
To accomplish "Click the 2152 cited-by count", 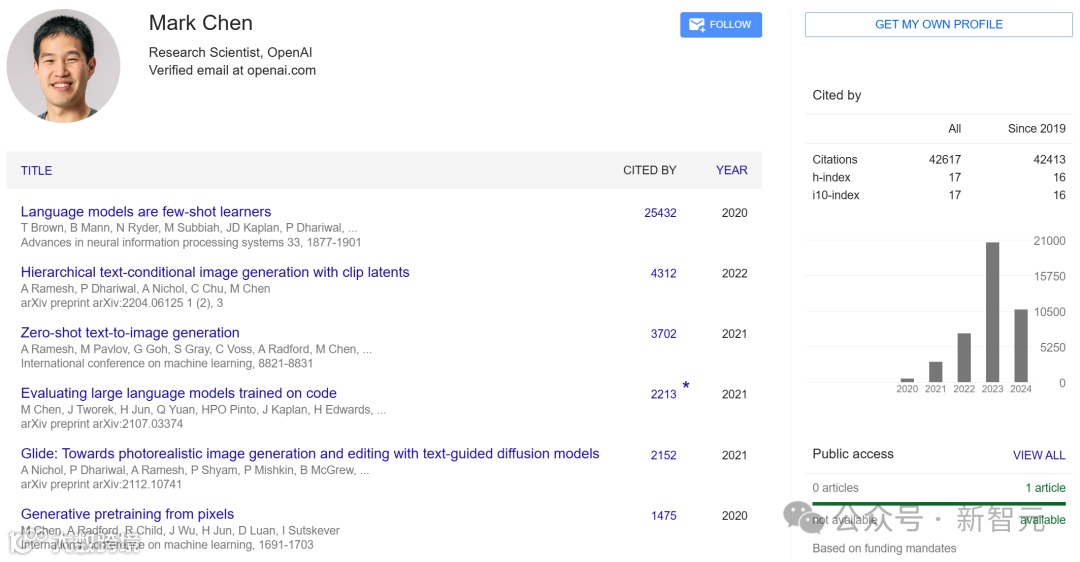I will 663,455.
